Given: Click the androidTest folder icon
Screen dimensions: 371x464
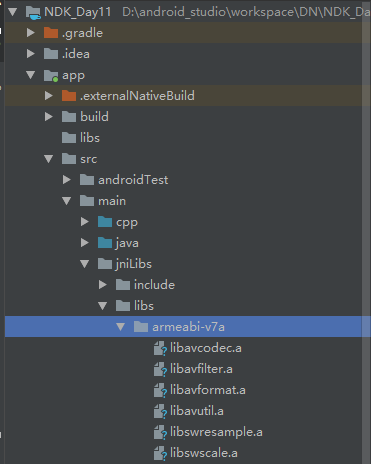Looking at the screenshot, I should point(87,180).
